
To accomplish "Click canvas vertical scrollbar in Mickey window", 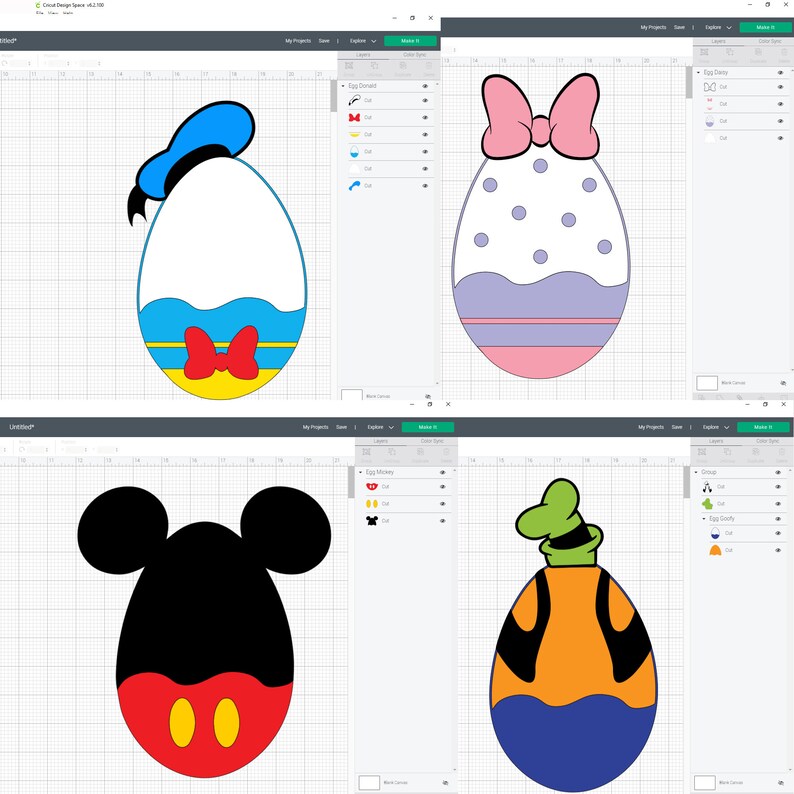I will click(351, 483).
